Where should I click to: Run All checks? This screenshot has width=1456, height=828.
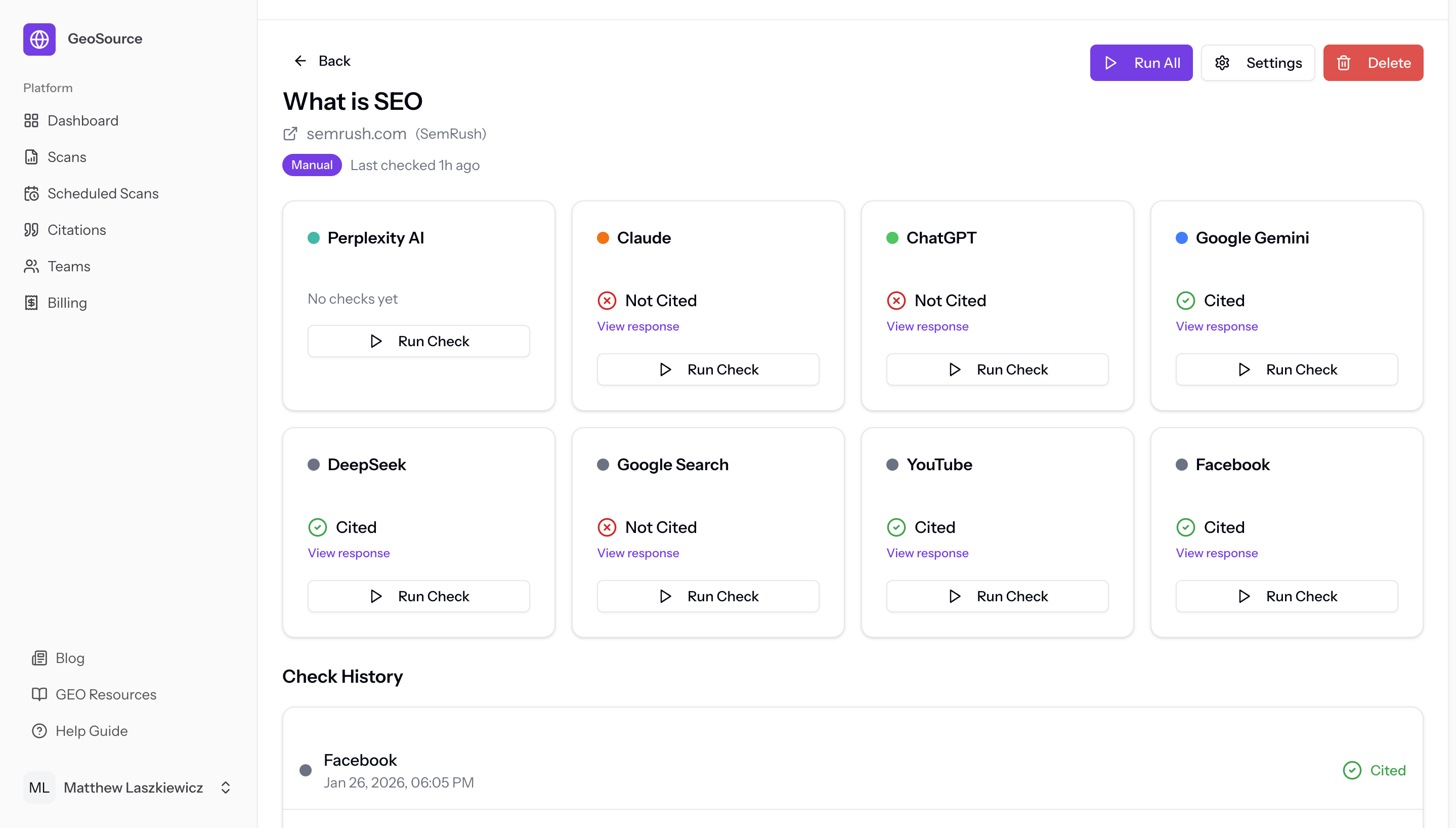1141,63
